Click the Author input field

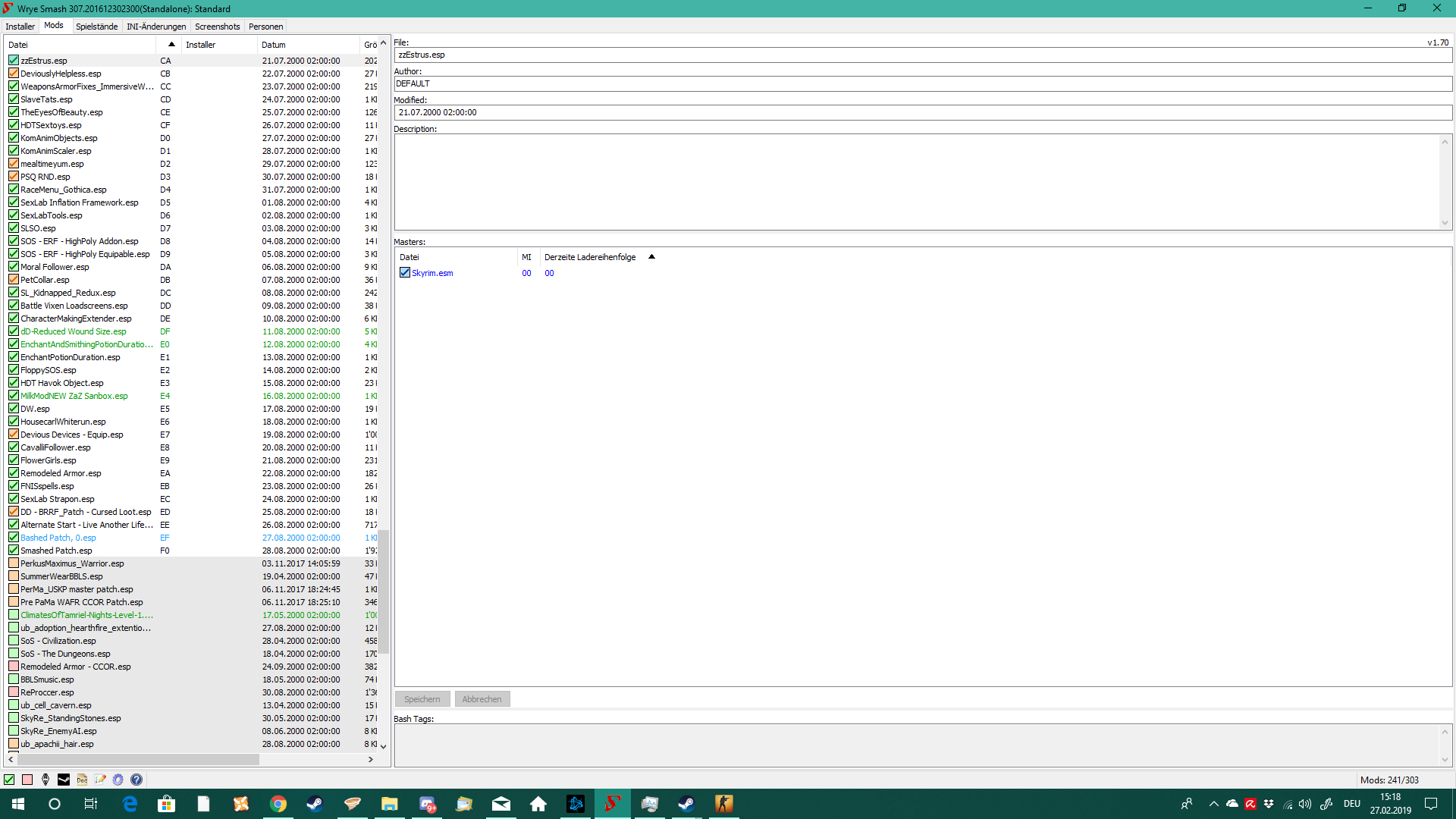(x=923, y=84)
